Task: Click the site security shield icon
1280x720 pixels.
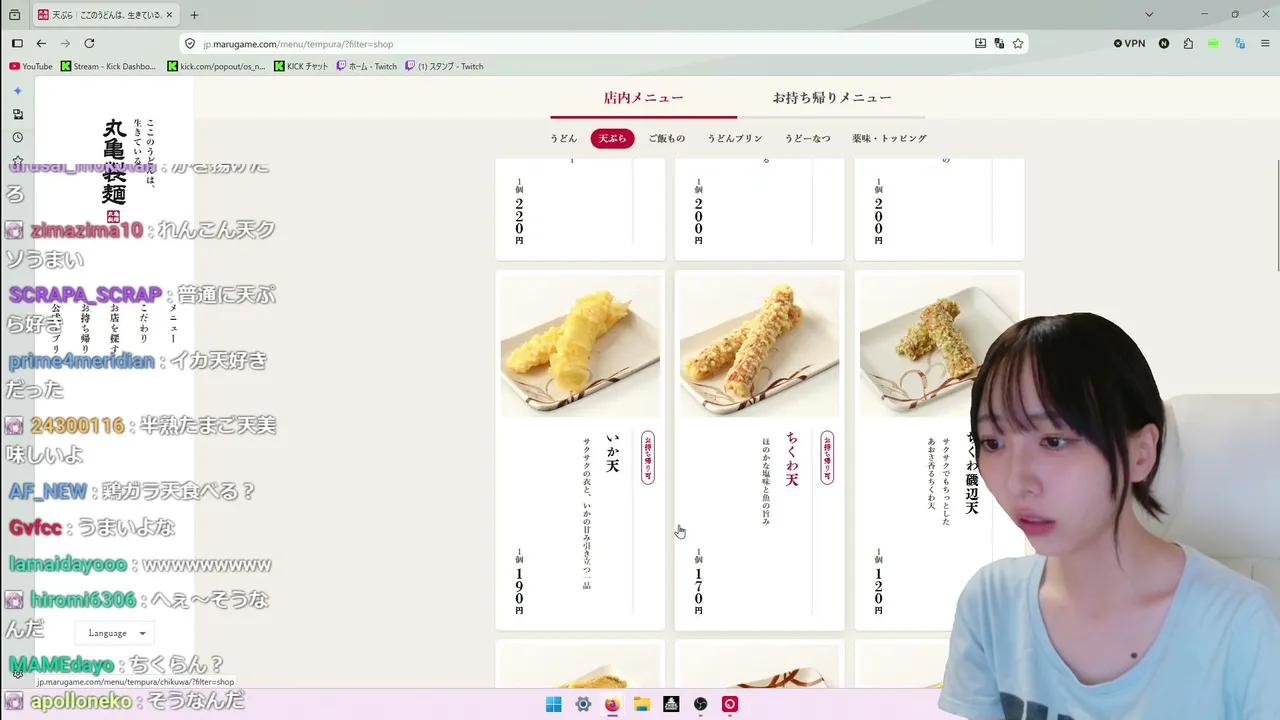Action: click(x=190, y=44)
